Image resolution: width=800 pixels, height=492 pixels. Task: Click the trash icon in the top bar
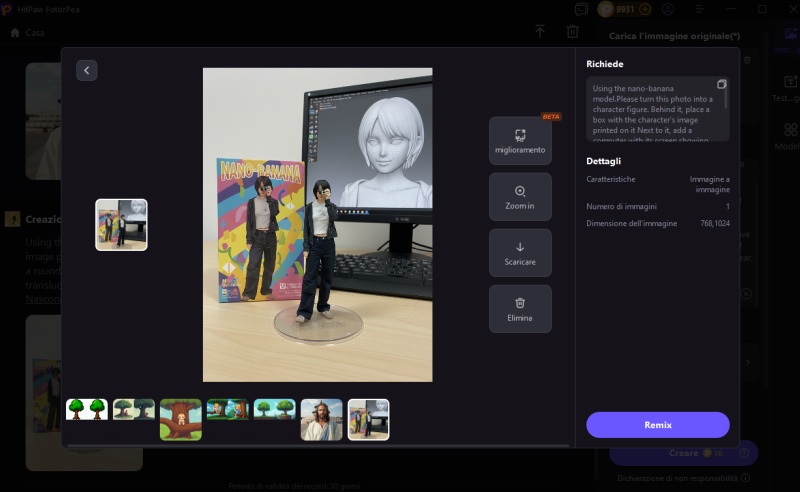[x=572, y=32]
